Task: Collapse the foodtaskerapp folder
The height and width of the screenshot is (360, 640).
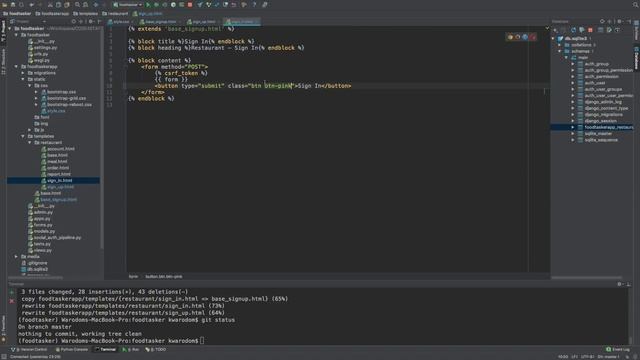Action: 16,67
